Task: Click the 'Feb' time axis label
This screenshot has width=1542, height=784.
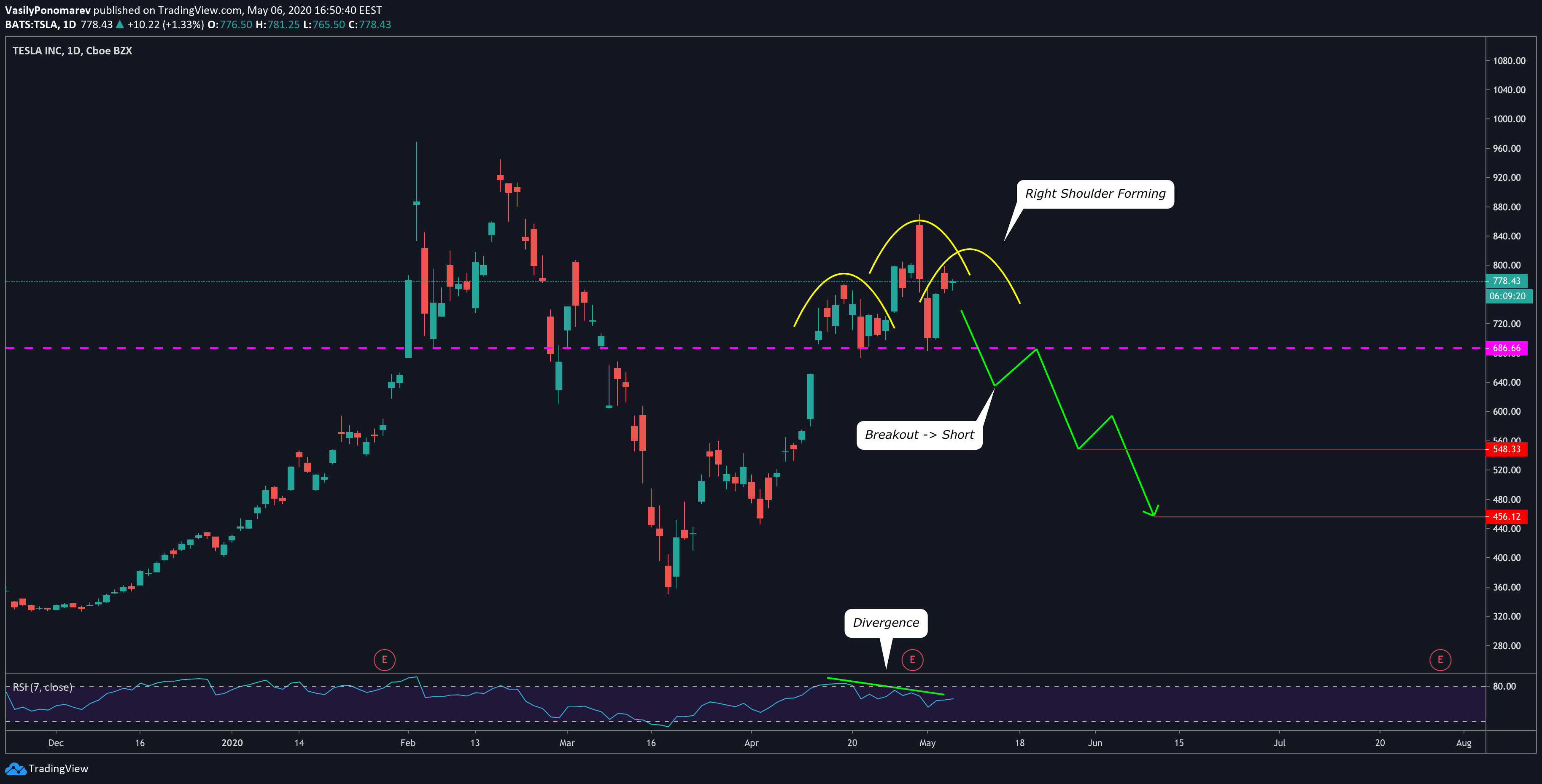Action: 408,743
